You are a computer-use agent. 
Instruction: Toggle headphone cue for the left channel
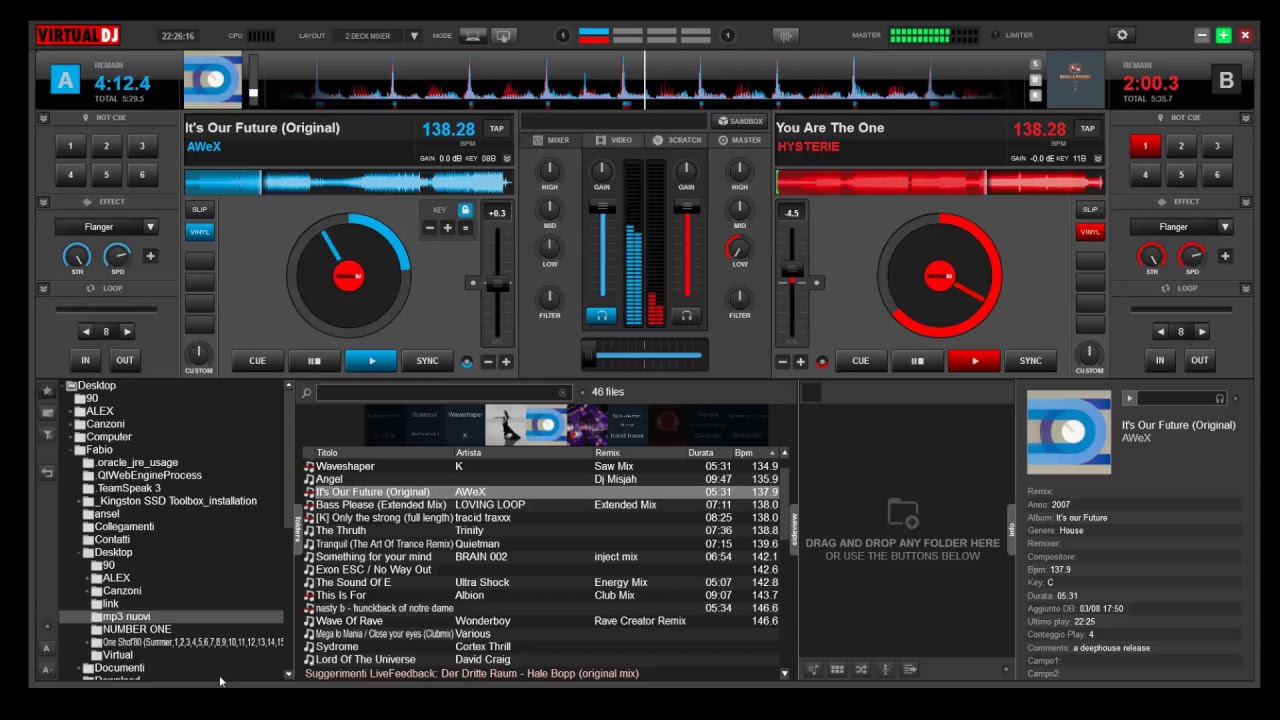601,315
